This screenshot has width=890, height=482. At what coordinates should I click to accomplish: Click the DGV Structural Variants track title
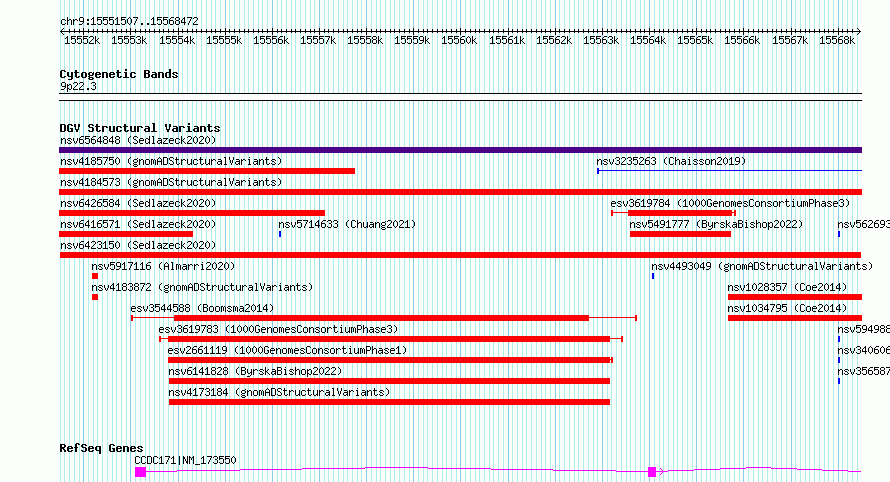click(140, 128)
